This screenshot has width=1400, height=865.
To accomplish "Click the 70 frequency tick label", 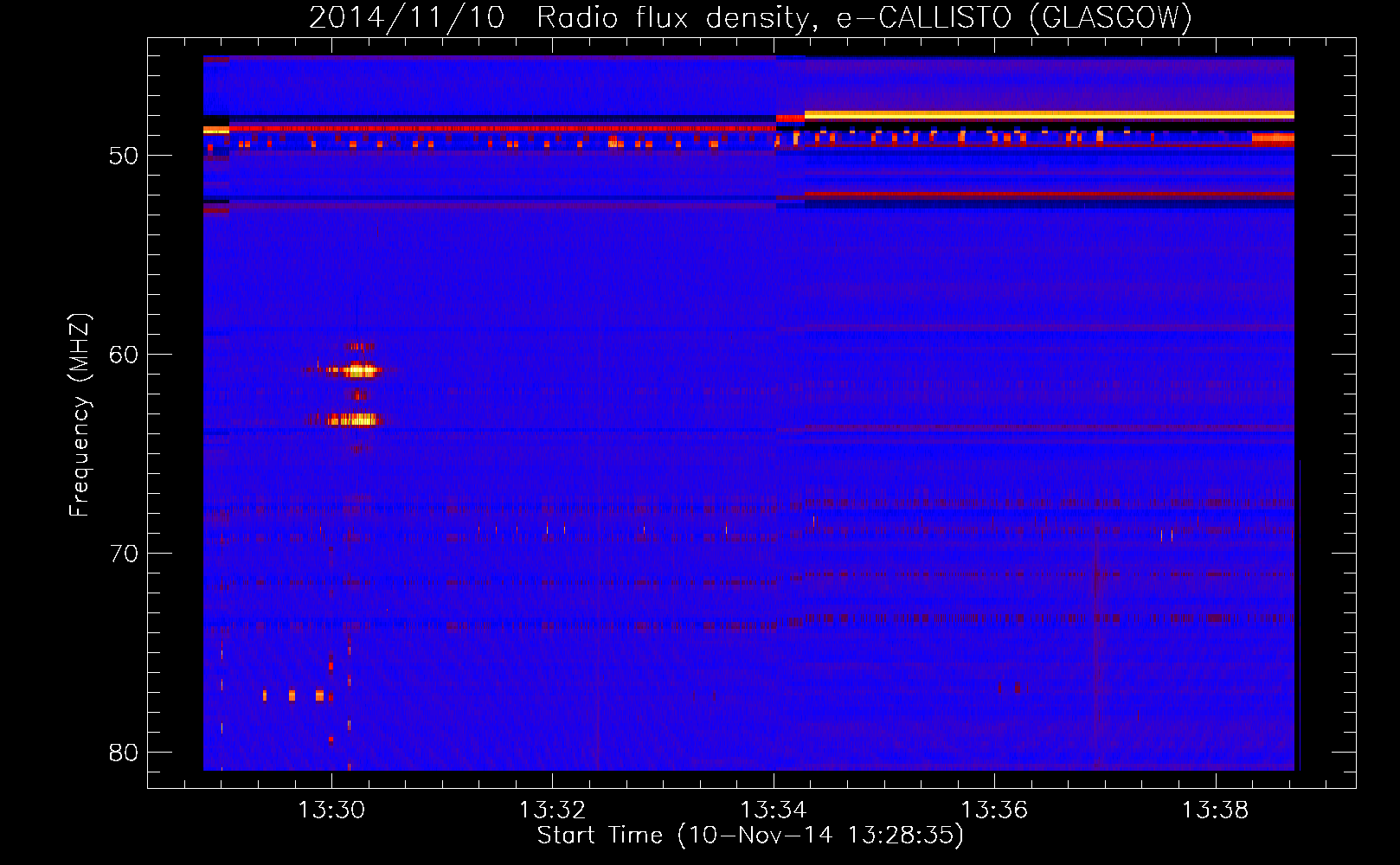I will tap(124, 554).
